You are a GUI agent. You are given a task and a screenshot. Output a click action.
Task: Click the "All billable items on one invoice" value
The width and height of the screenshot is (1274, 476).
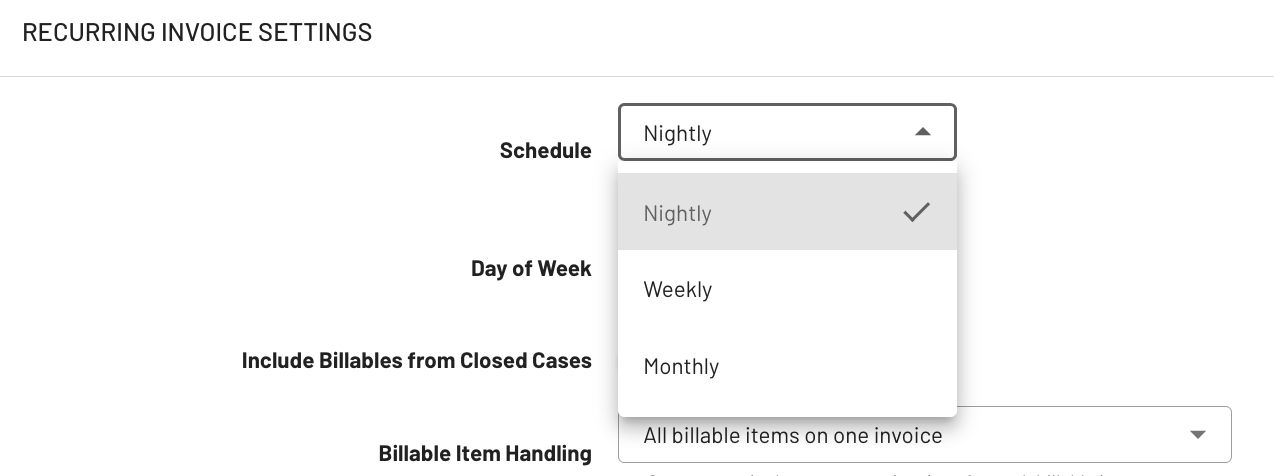click(792, 436)
